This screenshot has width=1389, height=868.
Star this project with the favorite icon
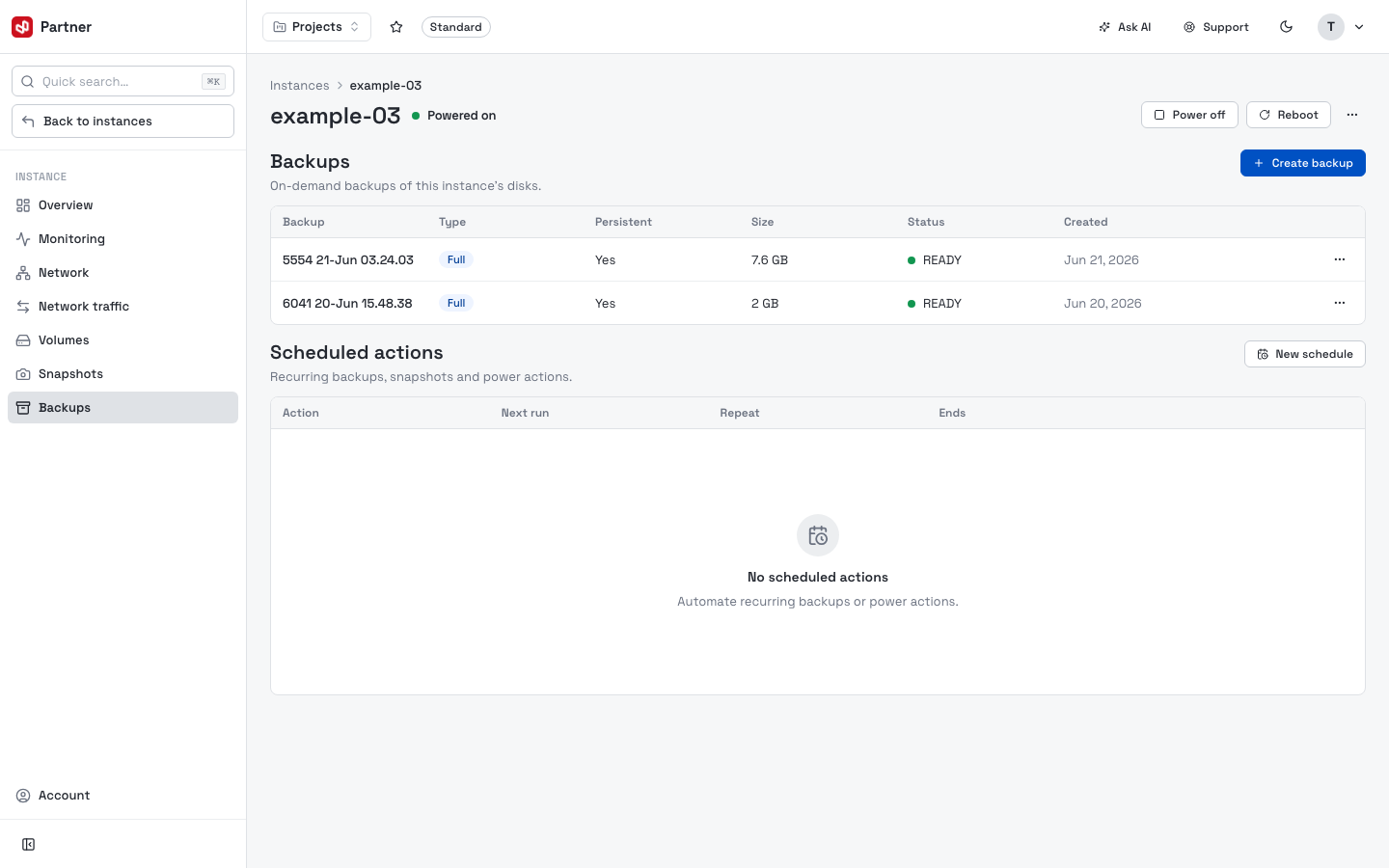pos(396,27)
